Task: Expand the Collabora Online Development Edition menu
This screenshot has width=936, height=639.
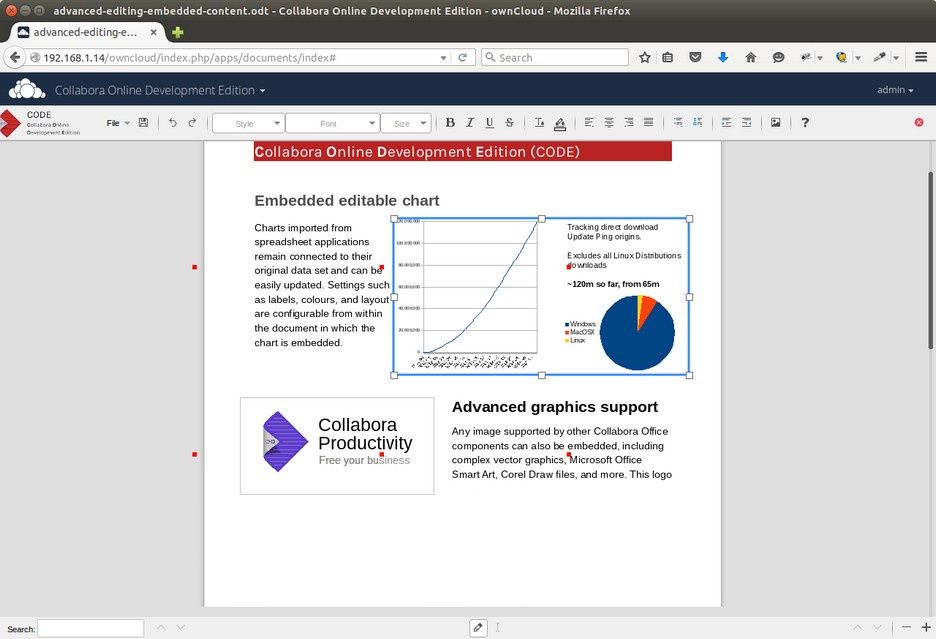Action: pyautogui.click(x=160, y=90)
